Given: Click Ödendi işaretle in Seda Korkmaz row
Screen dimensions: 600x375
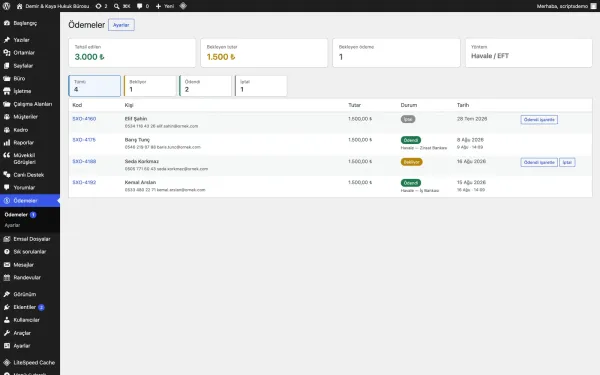Looking at the screenshot, I should pyautogui.click(x=539, y=163).
